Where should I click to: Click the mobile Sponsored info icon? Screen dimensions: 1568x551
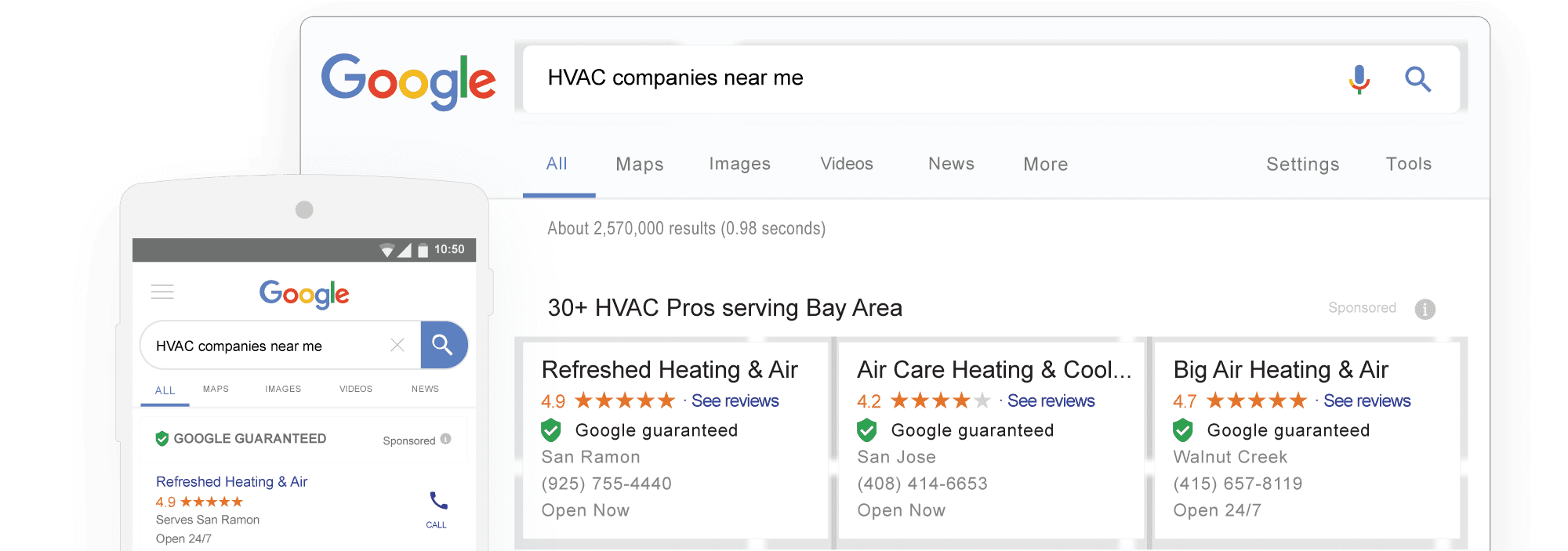click(x=446, y=439)
